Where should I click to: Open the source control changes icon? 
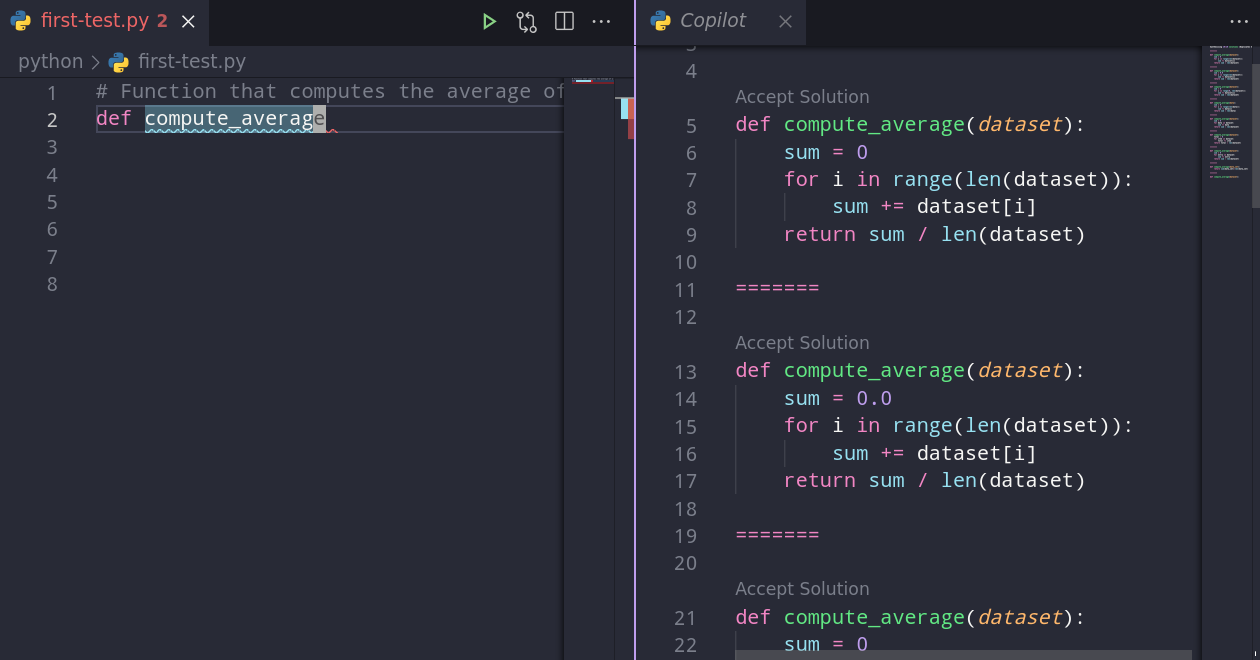(526, 21)
